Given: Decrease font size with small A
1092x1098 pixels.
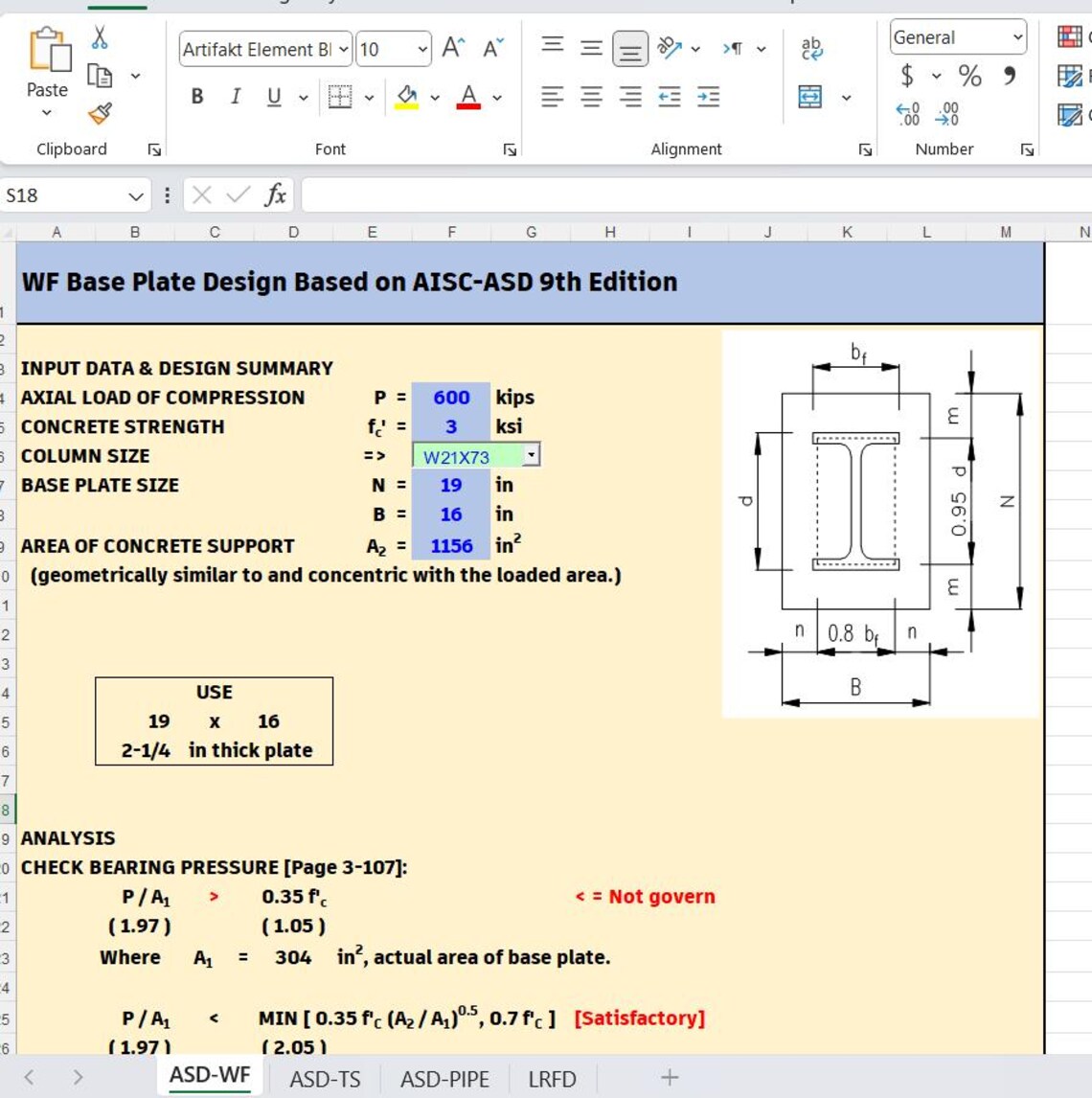Looking at the screenshot, I should tap(492, 48).
